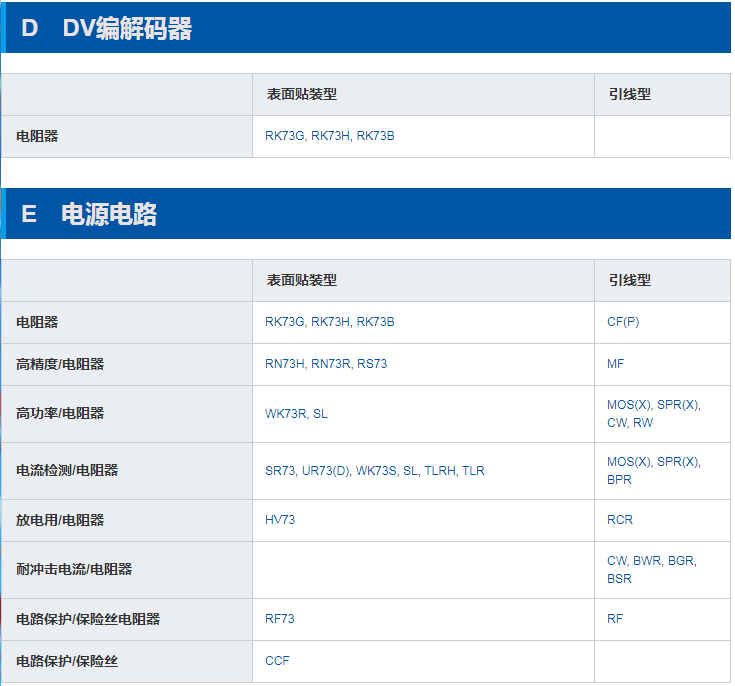Screen dimensions: 735x686
Task: Open SL link in 电流检测/电阻器 row
Action: click(x=411, y=471)
